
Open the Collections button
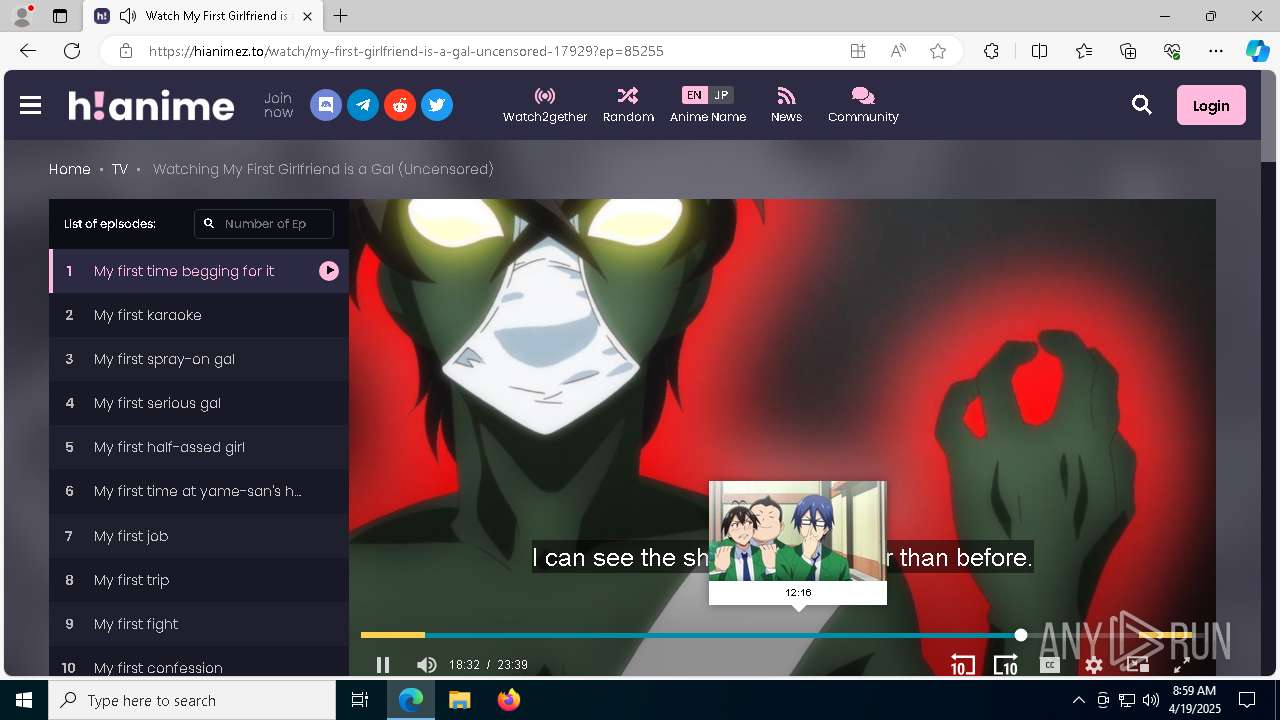[x=1128, y=51]
